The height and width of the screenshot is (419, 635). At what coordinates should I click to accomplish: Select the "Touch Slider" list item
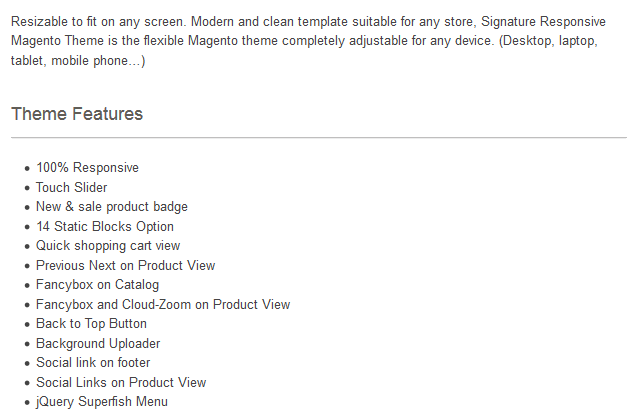(x=71, y=187)
